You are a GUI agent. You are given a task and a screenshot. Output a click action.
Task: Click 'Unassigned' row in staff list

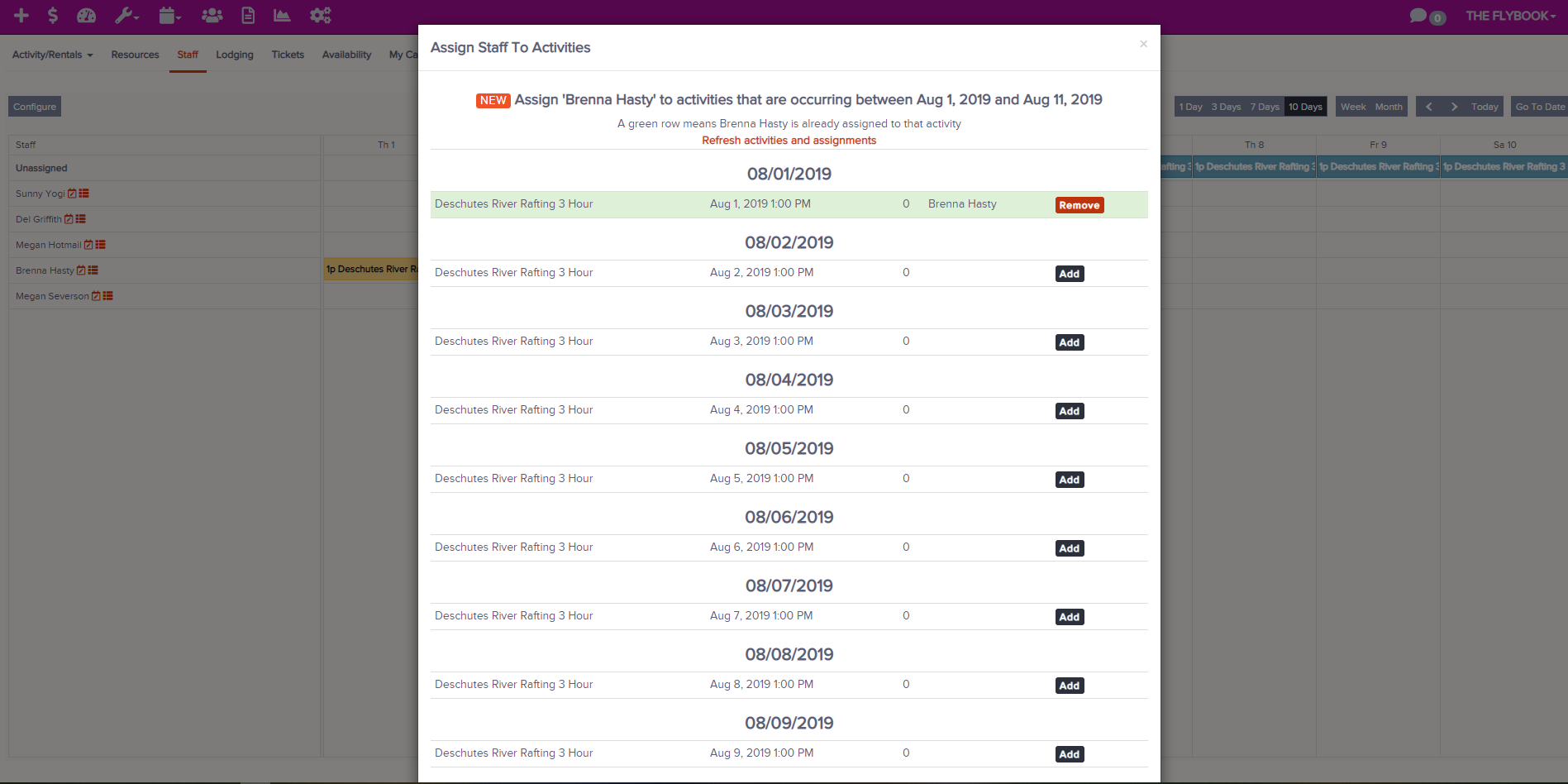click(x=164, y=168)
